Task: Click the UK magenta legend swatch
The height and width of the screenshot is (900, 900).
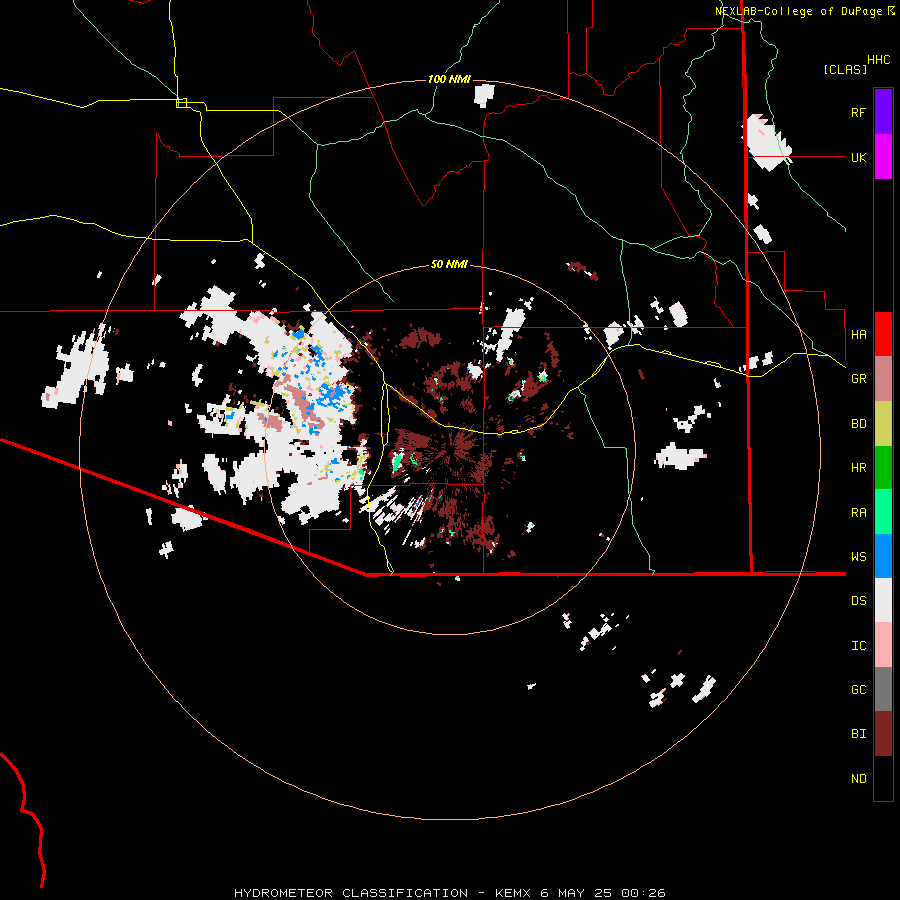Action: pos(883,157)
